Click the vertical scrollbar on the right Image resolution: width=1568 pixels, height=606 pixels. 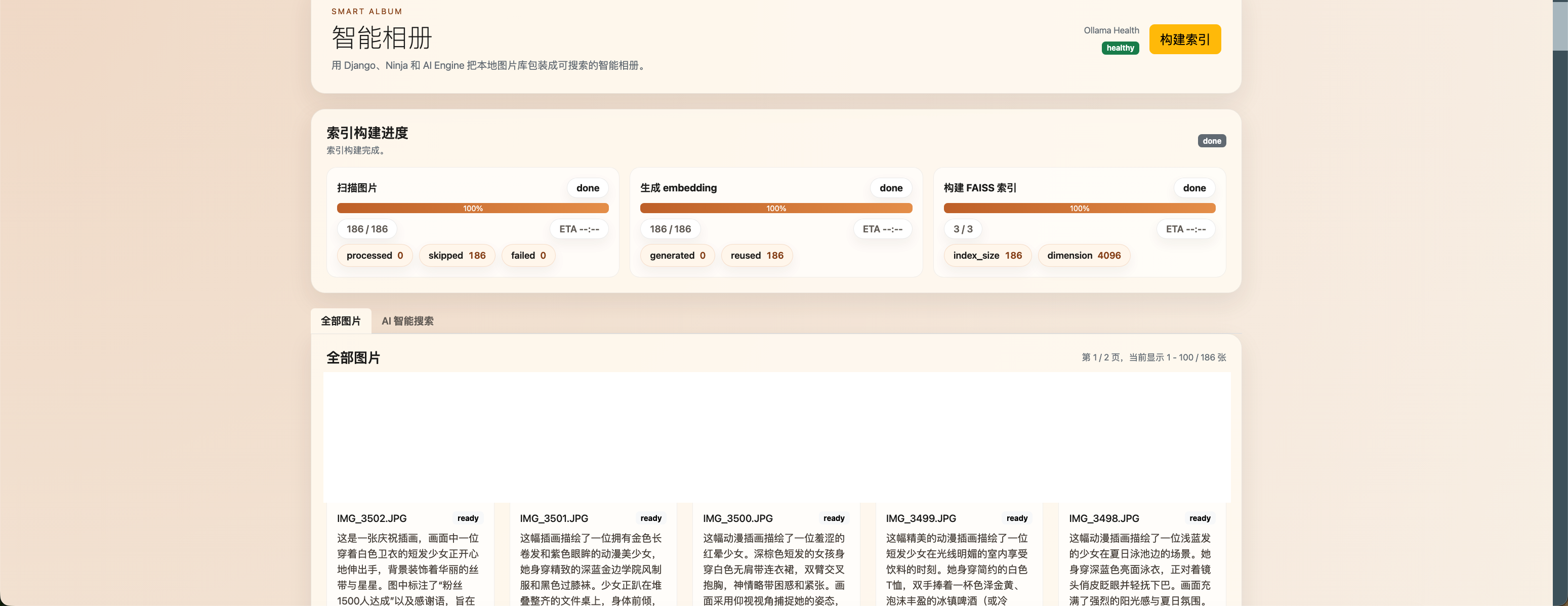coord(1560,26)
